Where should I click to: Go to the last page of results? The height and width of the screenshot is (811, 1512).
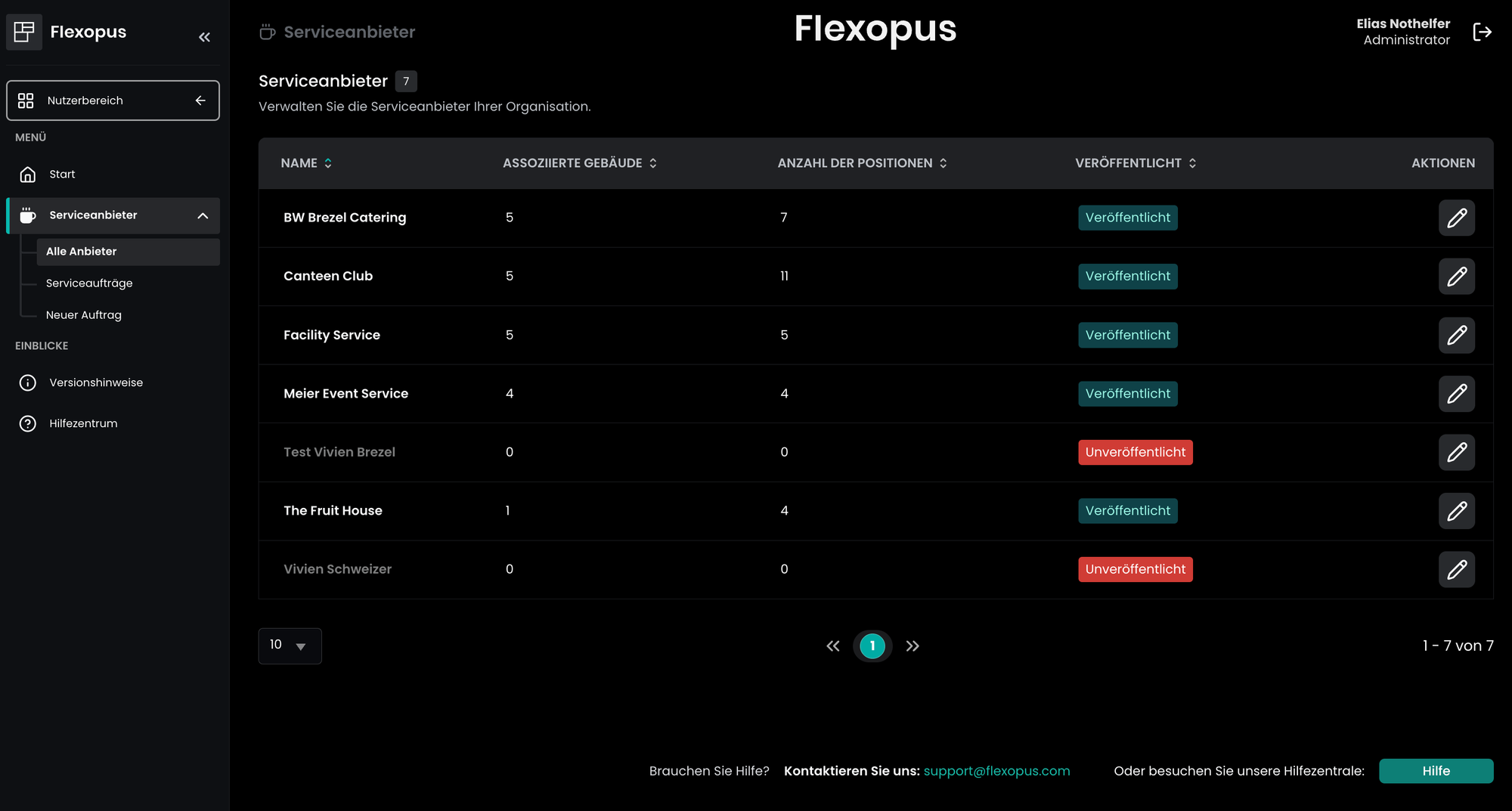pos(912,646)
